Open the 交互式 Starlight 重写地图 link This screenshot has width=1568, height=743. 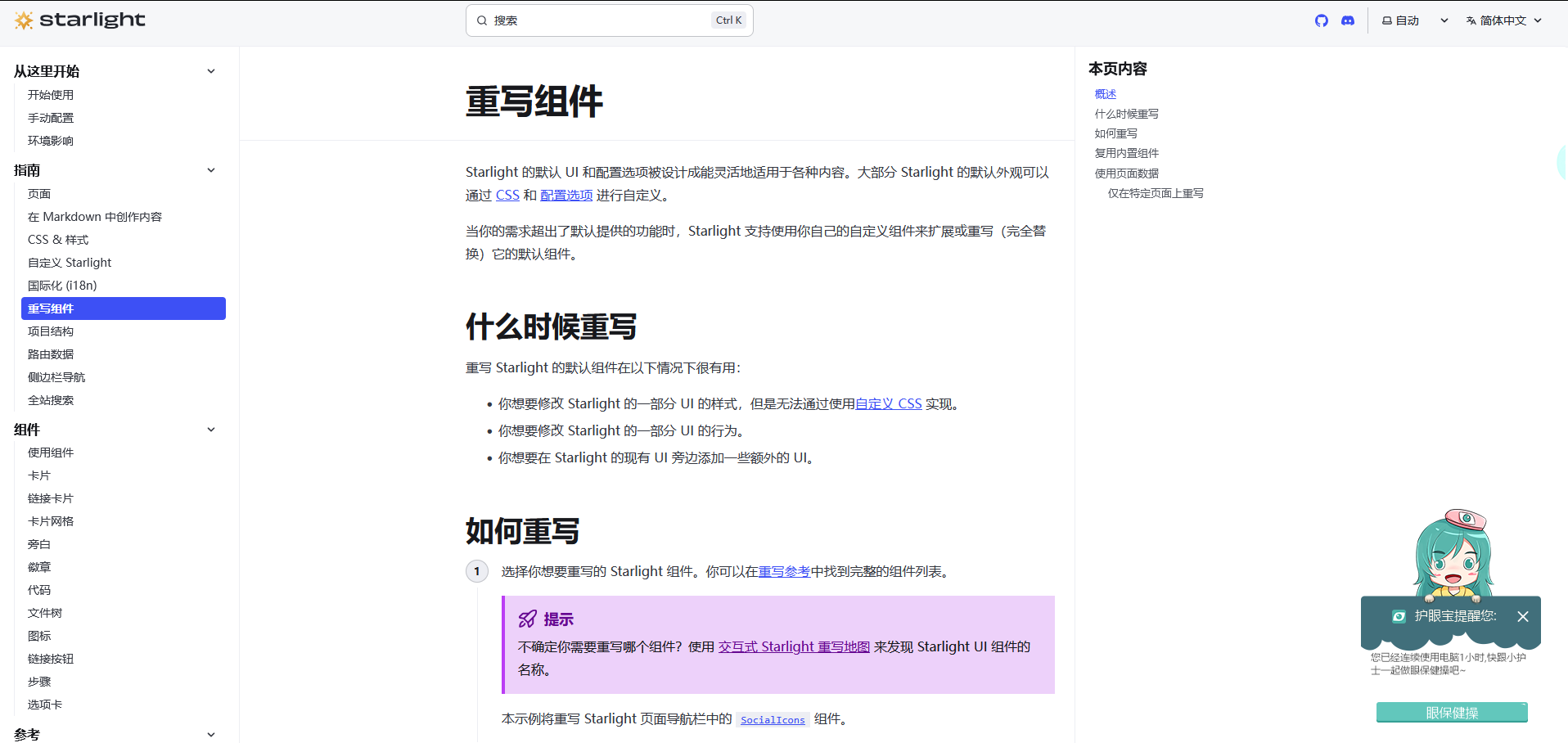(792, 646)
